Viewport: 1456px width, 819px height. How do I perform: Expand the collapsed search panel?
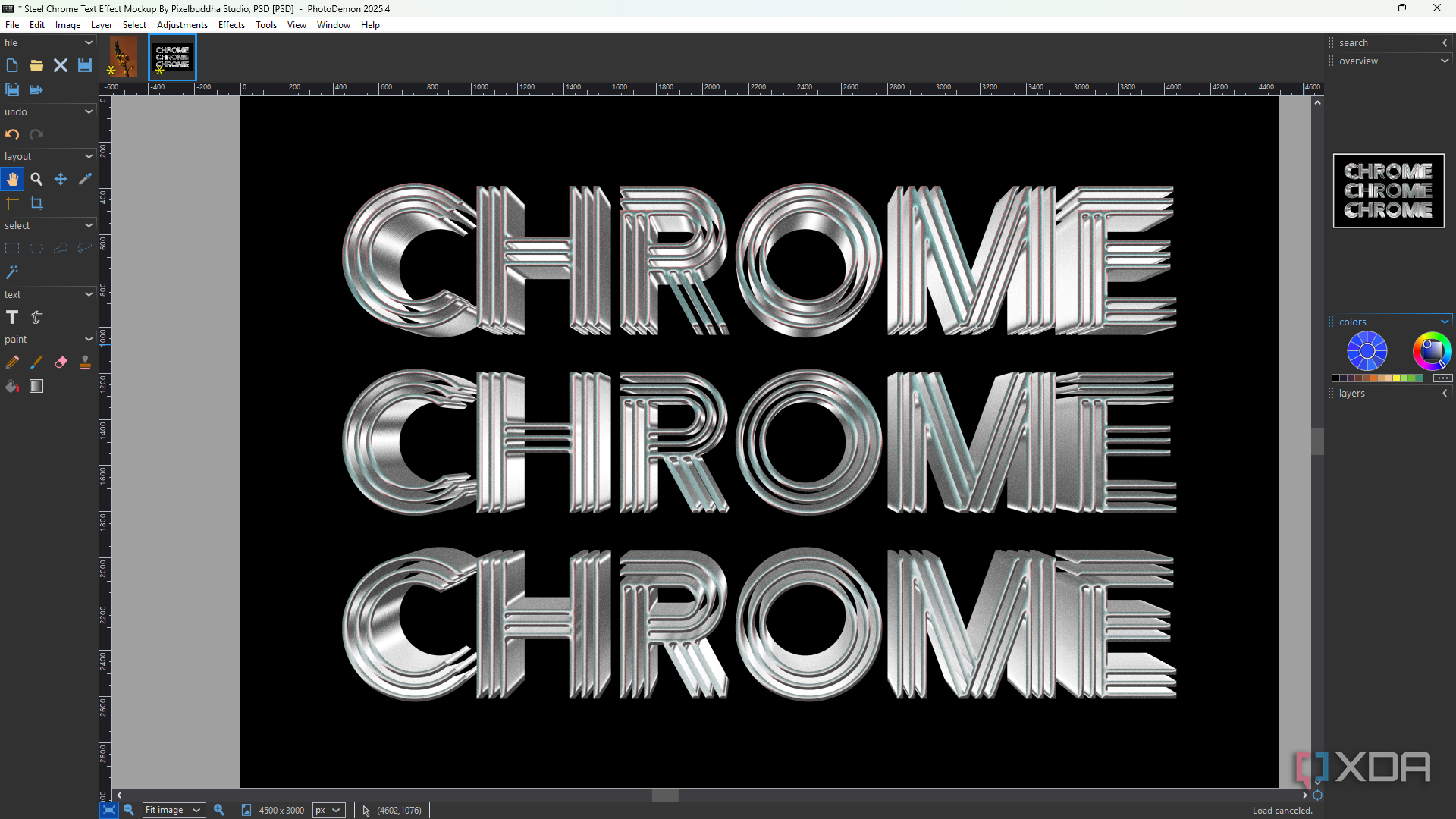1445,43
